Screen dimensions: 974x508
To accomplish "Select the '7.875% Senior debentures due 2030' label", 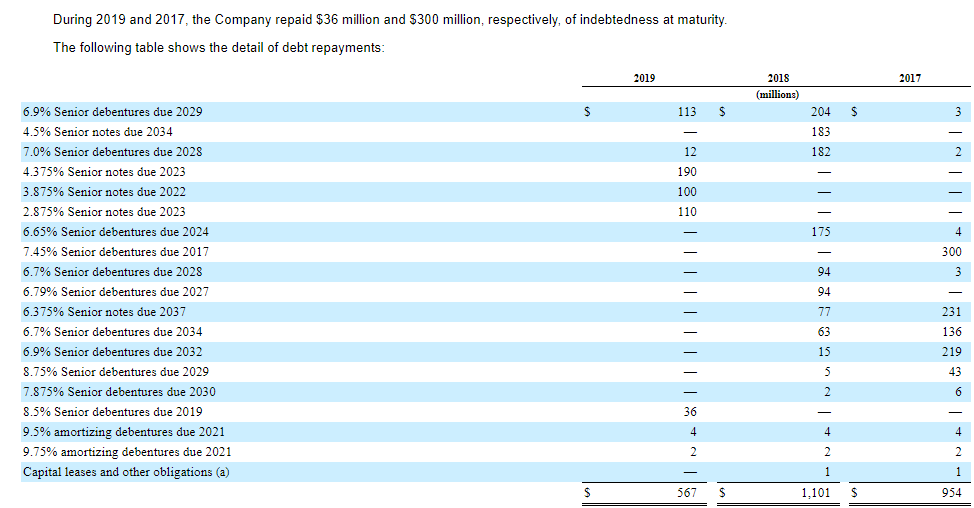I will point(119,392).
